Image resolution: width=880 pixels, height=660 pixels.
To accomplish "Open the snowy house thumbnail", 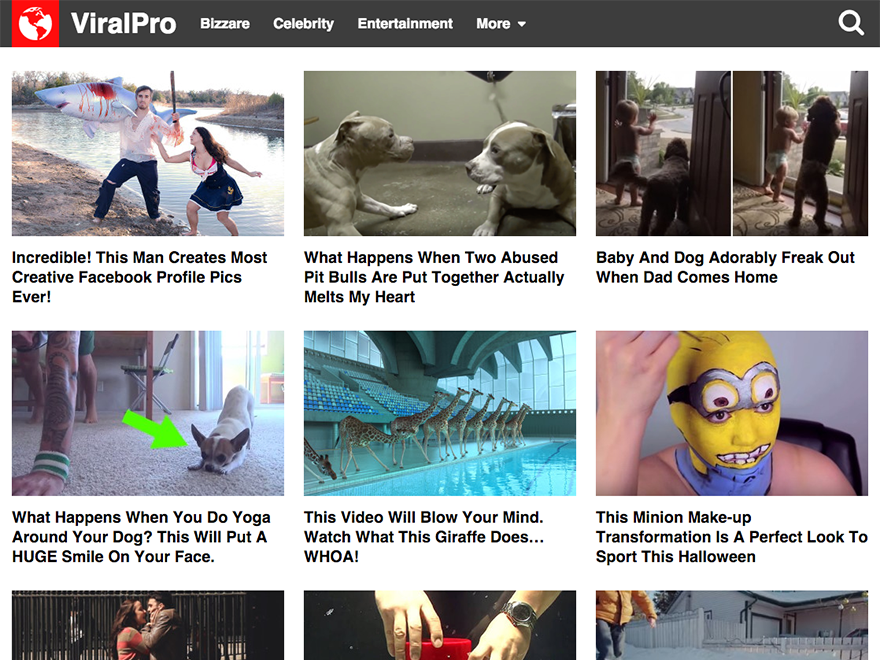I will [x=732, y=625].
